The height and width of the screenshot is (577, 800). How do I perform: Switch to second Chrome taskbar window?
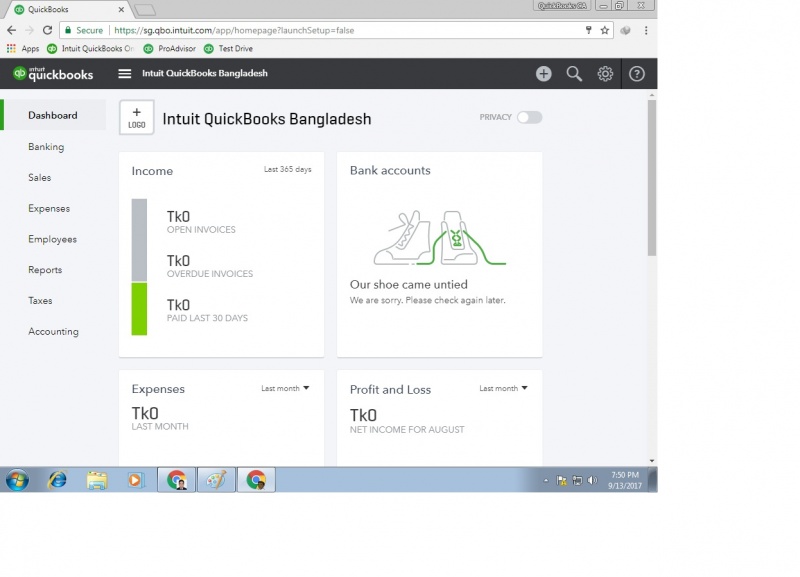[x=256, y=480]
